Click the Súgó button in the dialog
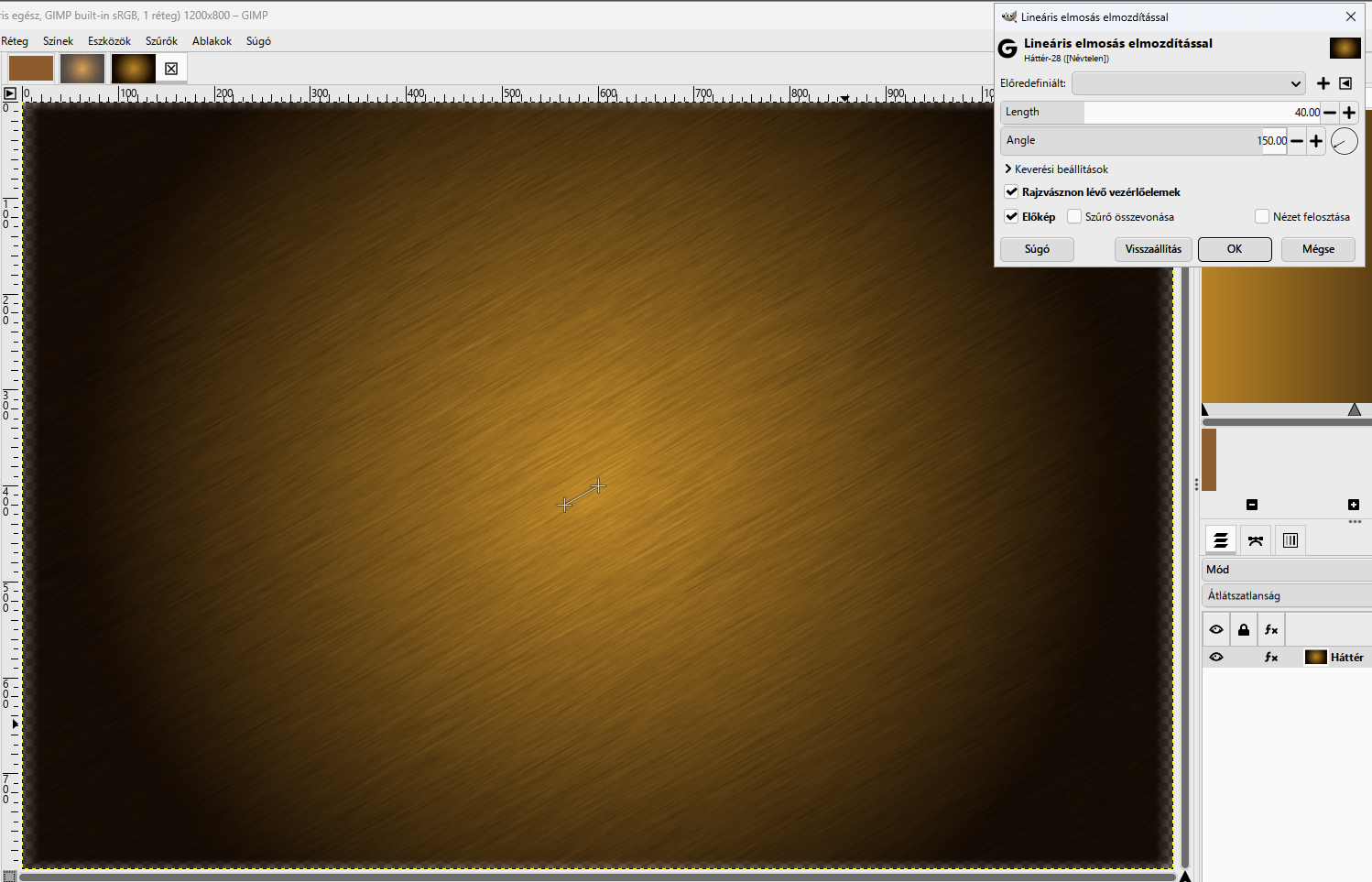Image resolution: width=1372 pixels, height=882 pixels. point(1037,249)
